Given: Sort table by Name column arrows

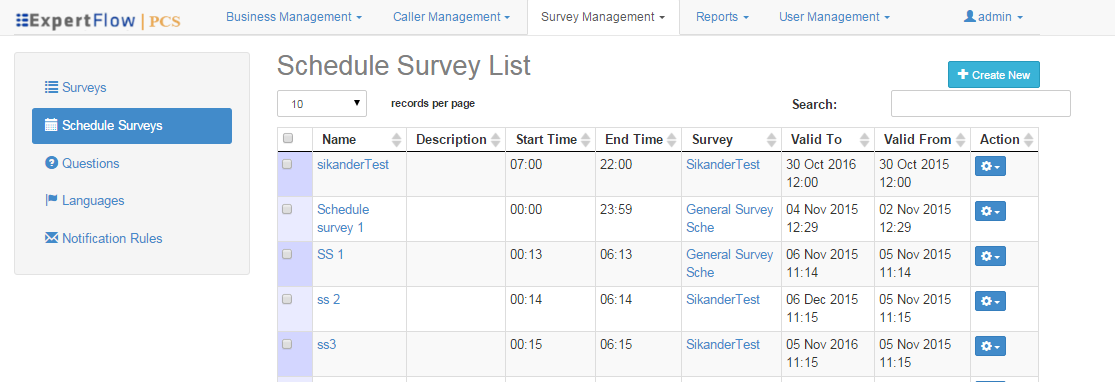Looking at the screenshot, I should 396,140.
